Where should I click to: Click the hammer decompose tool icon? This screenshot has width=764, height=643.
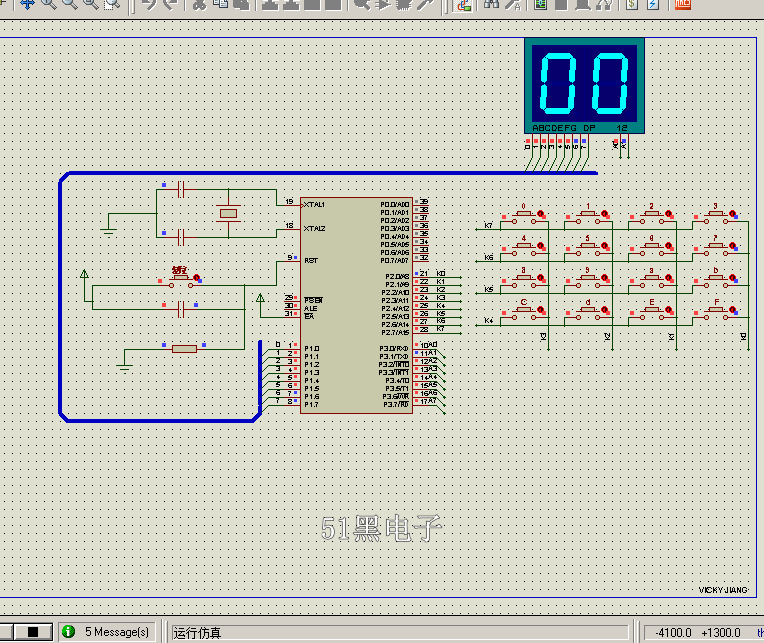[425, 4]
